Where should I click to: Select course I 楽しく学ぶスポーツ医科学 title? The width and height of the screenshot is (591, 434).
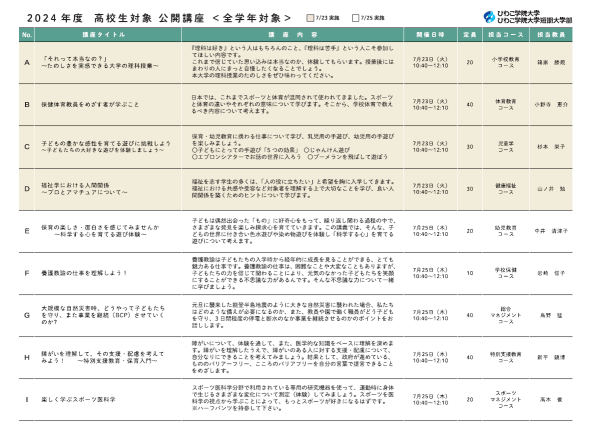78,399
